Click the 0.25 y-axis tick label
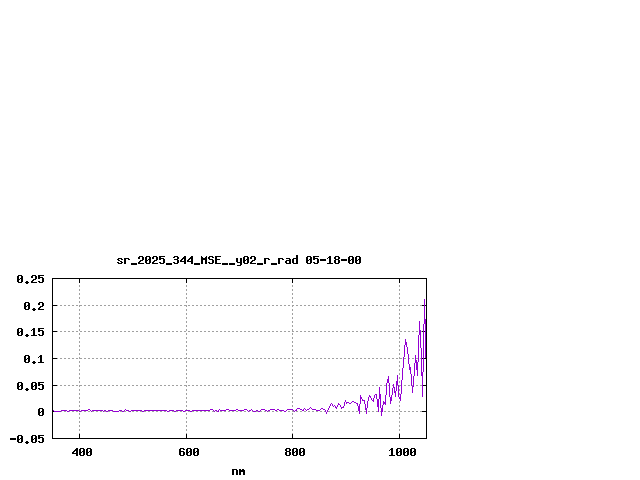This screenshot has width=640, height=480. pos(30,279)
